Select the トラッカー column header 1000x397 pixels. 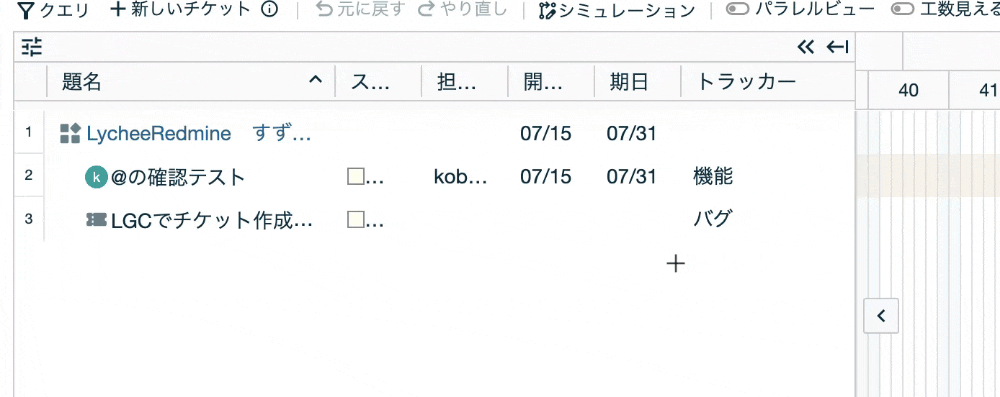tap(746, 81)
